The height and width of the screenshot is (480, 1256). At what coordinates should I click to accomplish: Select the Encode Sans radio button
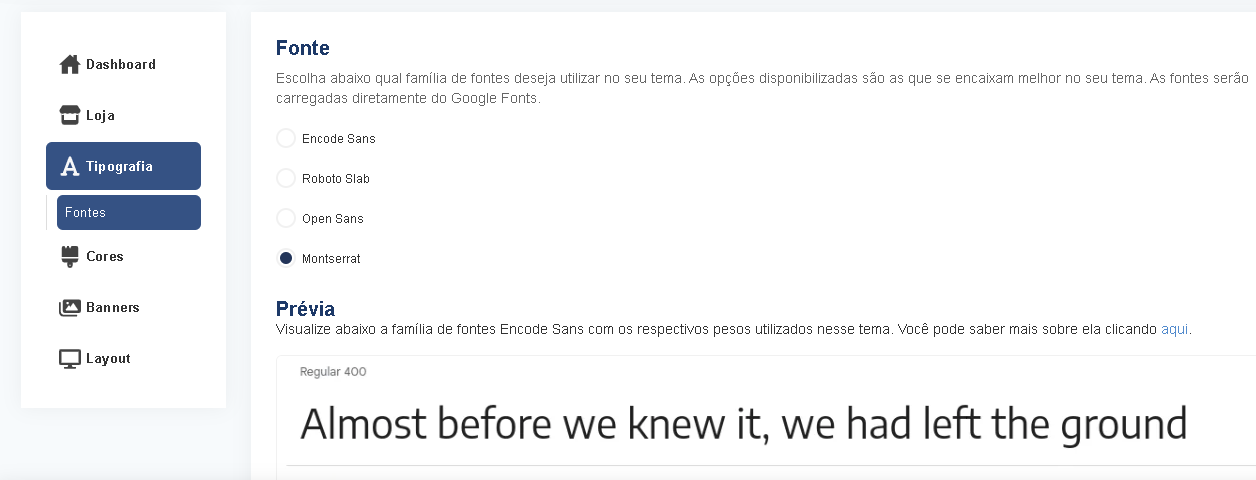pos(286,139)
